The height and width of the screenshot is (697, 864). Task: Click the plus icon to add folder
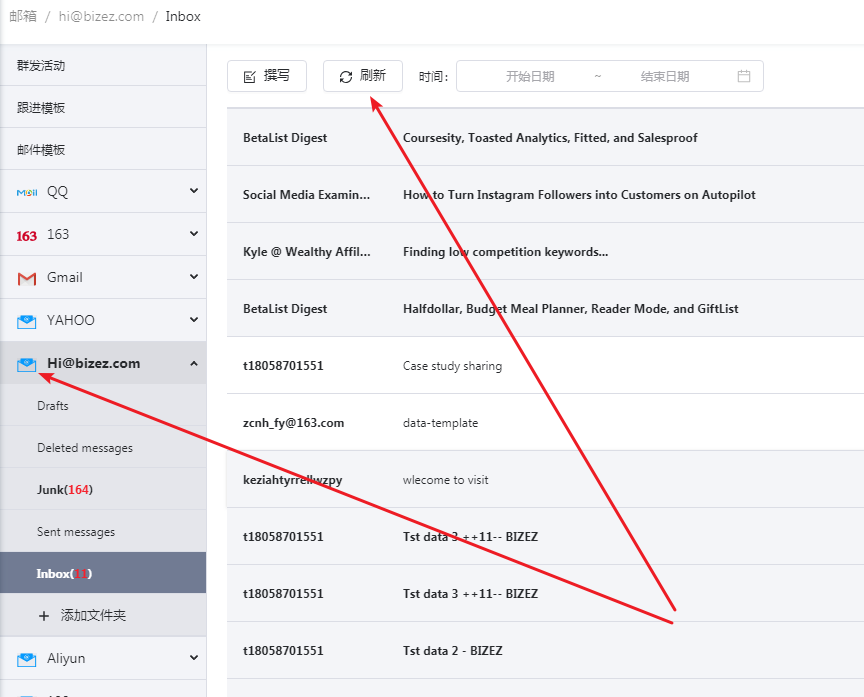pyautogui.click(x=43, y=616)
